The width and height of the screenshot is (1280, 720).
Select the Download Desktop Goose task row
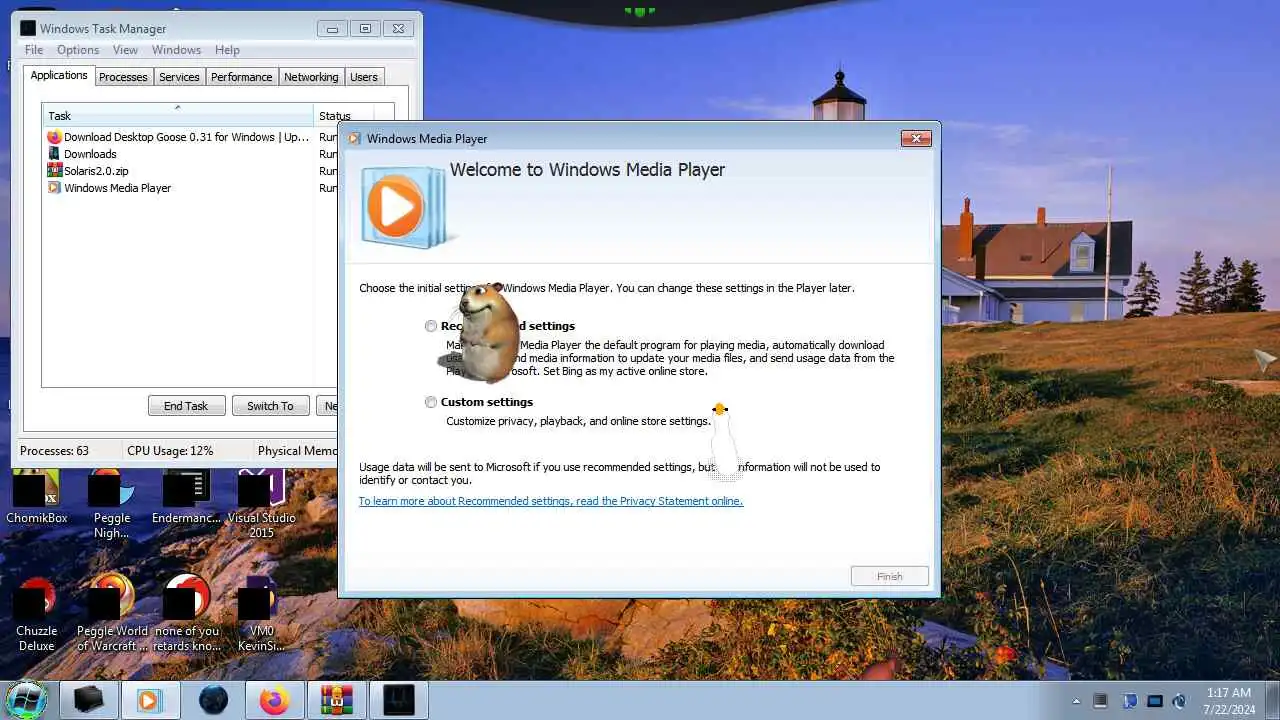[x=190, y=137]
